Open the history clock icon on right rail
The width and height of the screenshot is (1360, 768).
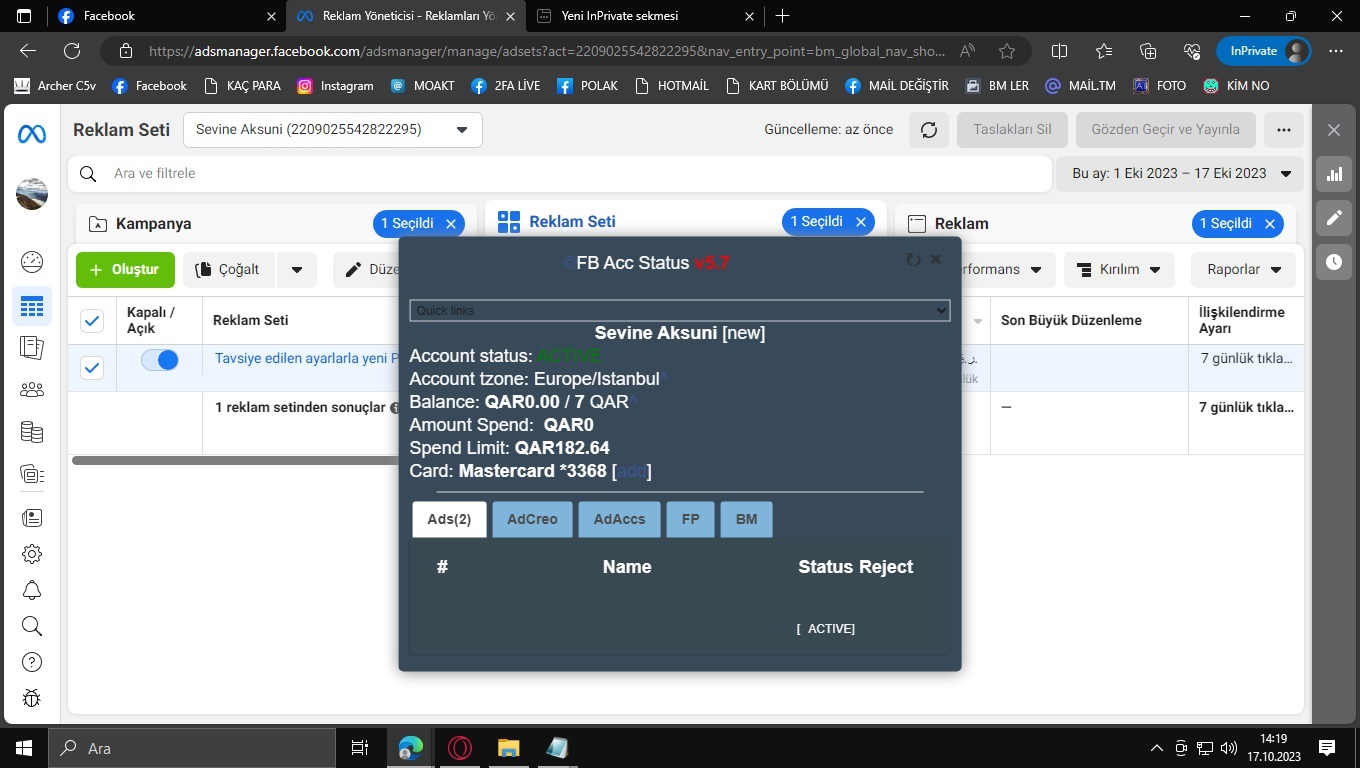(1334, 262)
